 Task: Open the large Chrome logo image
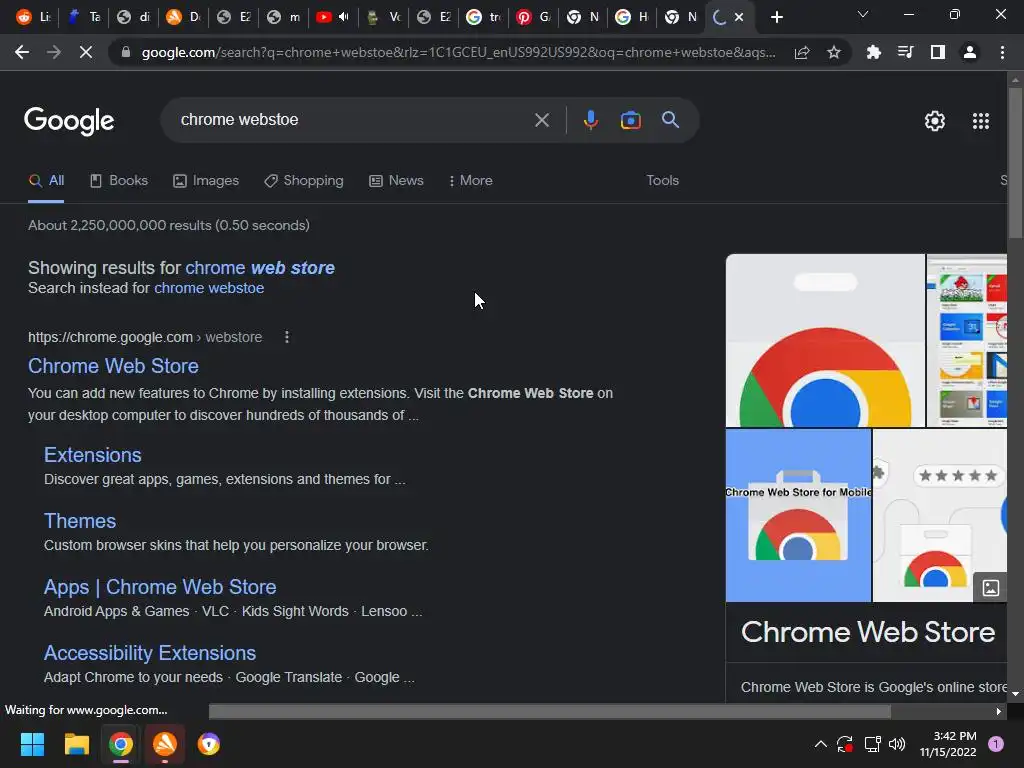point(825,340)
